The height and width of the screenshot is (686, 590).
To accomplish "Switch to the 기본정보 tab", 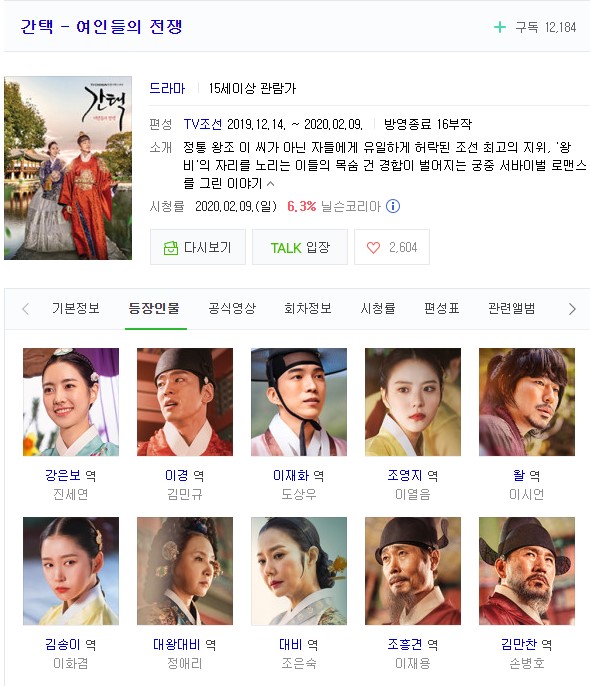I will (x=76, y=308).
